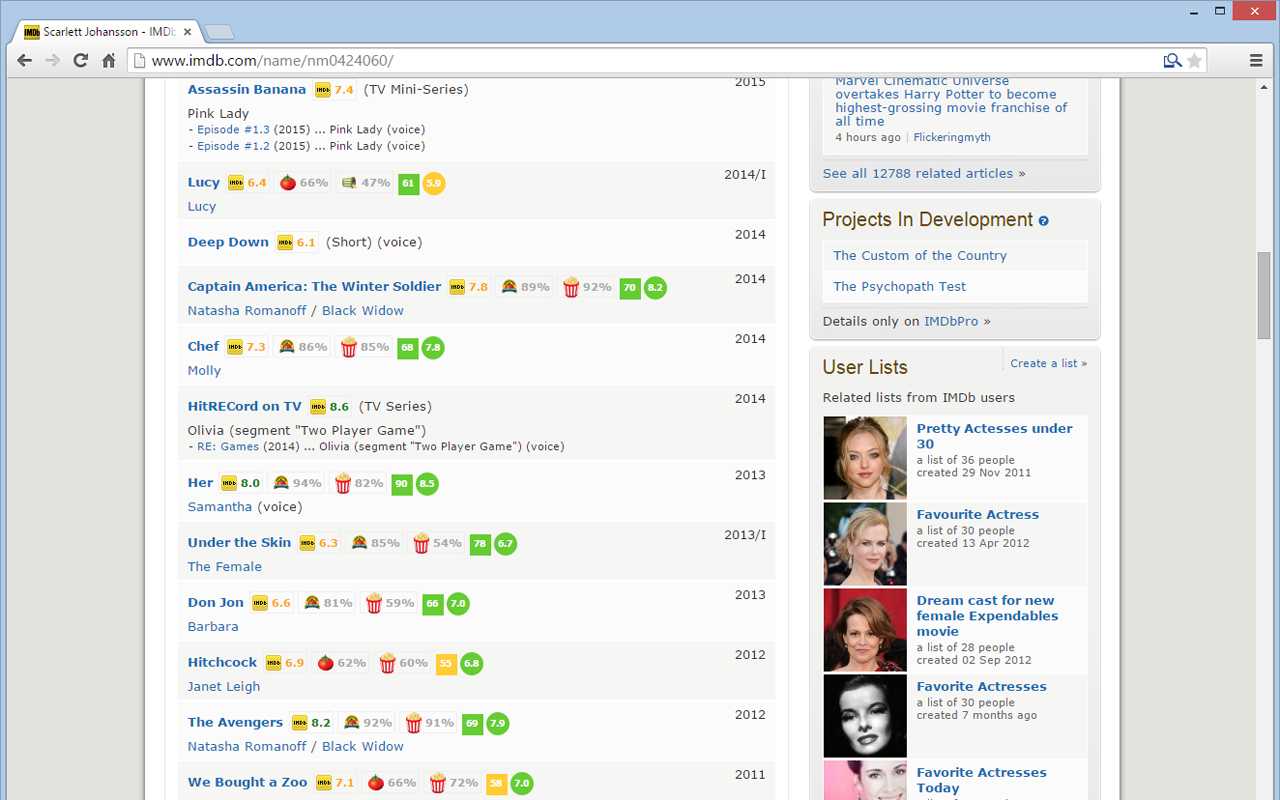This screenshot has width=1280, height=800.
Task: Click the zoom magnifier icon in address bar
Action: pyautogui.click(x=1172, y=61)
